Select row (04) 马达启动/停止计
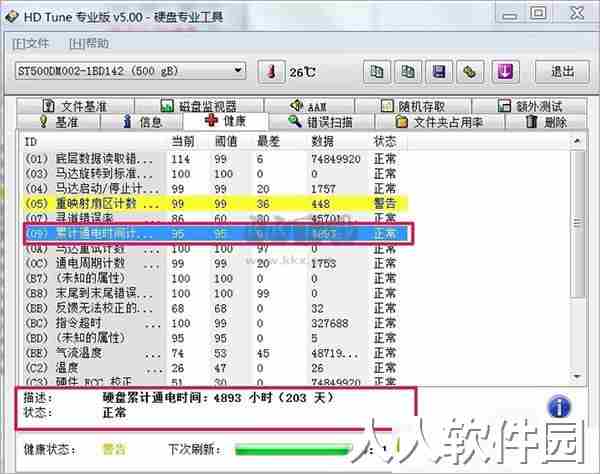The height and width of the screenshot is (474, 600). (214, 189)
